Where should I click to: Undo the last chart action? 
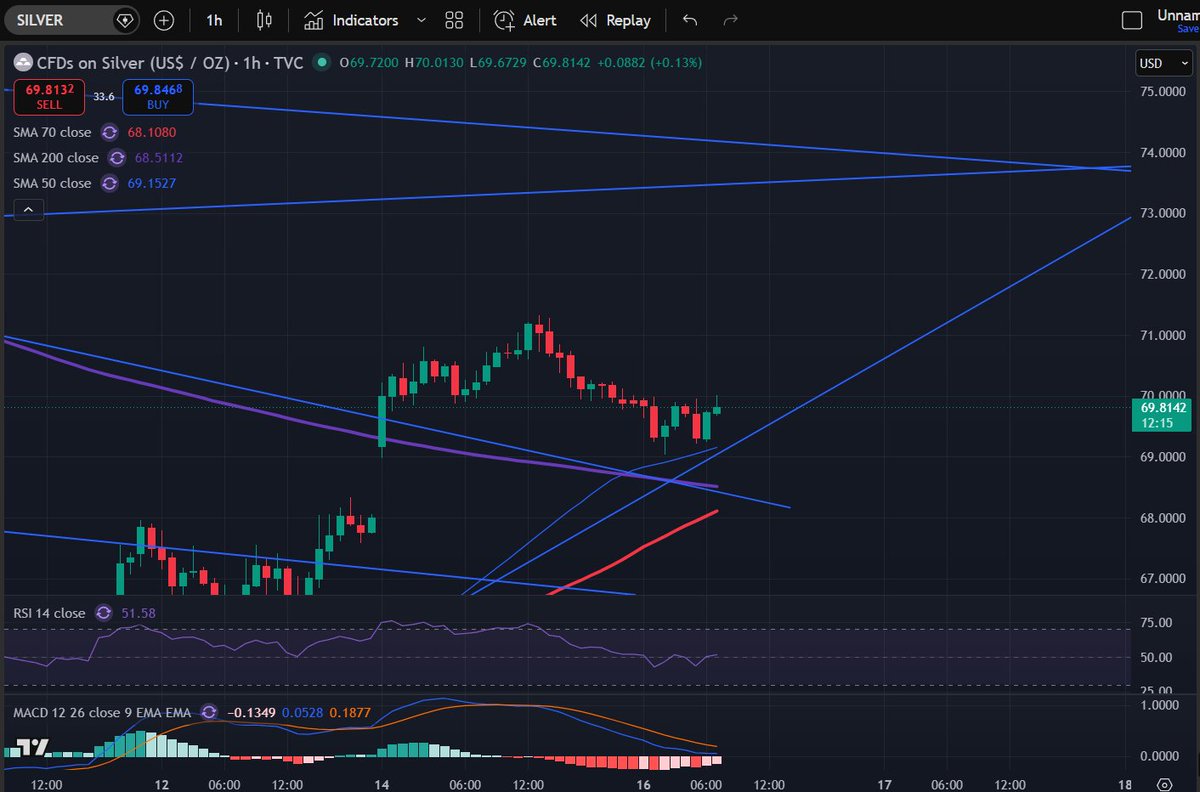pos(690,20)
